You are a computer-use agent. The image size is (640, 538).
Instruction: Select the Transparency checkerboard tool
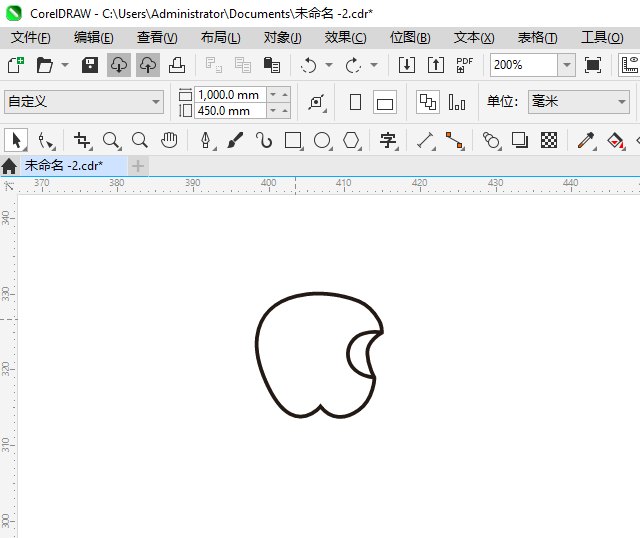549,140
